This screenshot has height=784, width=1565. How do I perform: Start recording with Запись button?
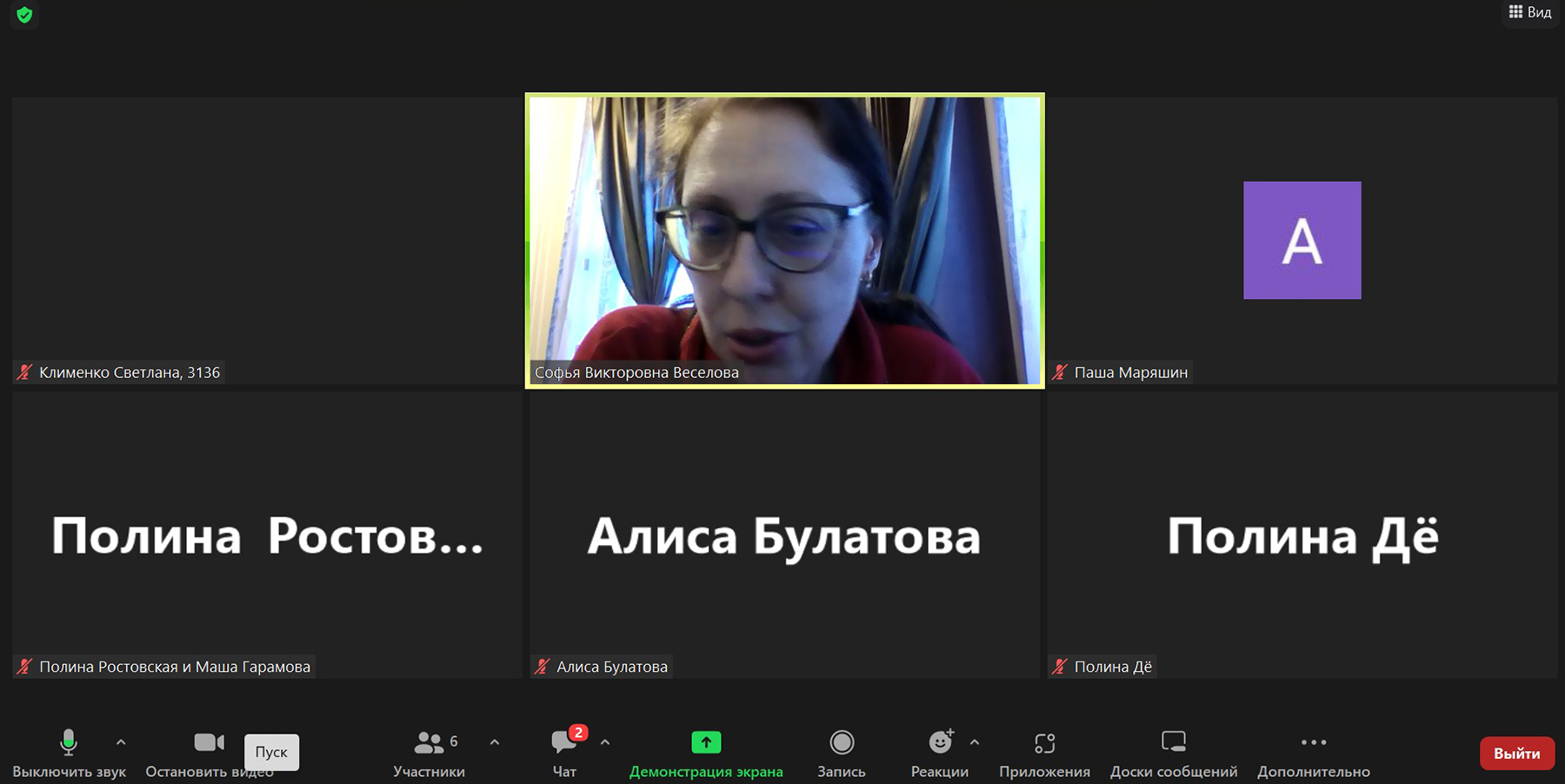click(842, 754)
